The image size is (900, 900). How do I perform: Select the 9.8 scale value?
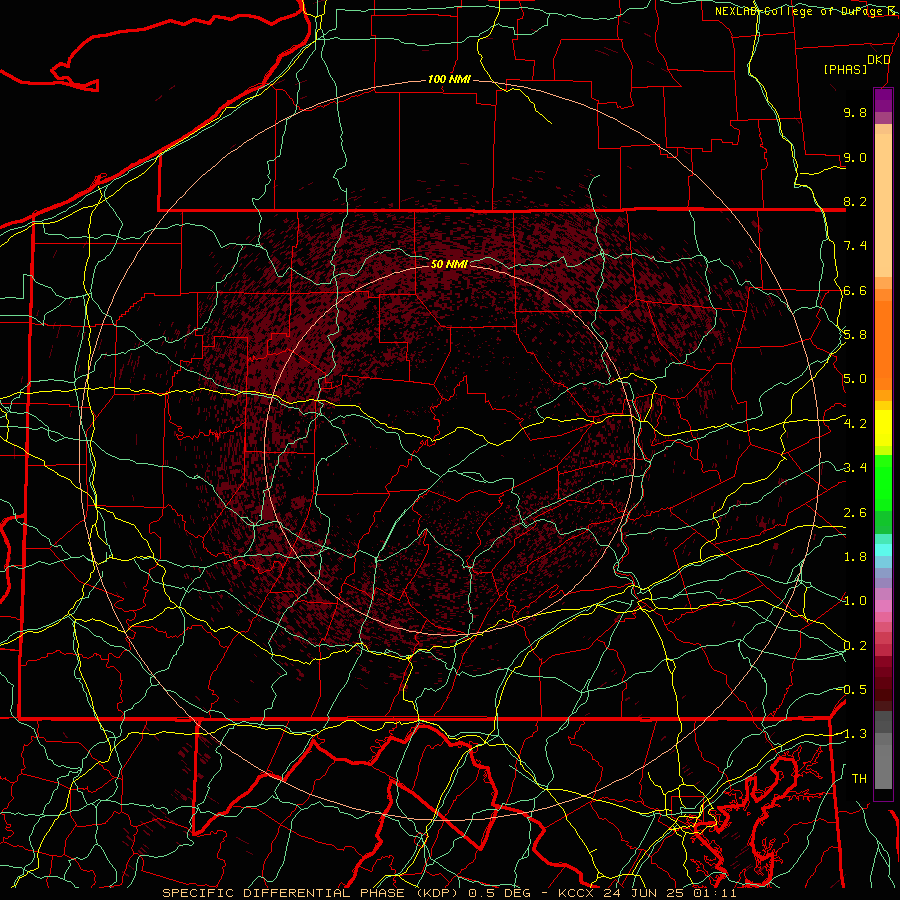click(855, 112)
